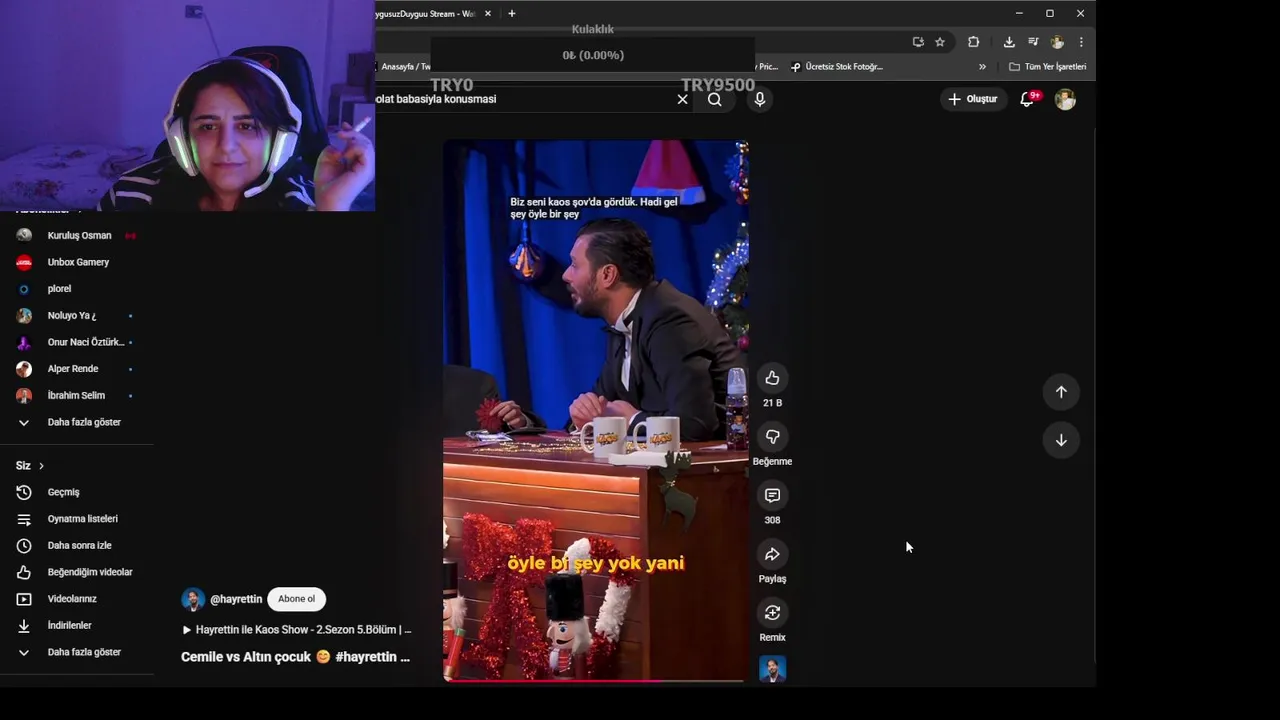Open Kuruluş Osman subscription channel
The image size is (1280, 720).
tap(77, 236)
